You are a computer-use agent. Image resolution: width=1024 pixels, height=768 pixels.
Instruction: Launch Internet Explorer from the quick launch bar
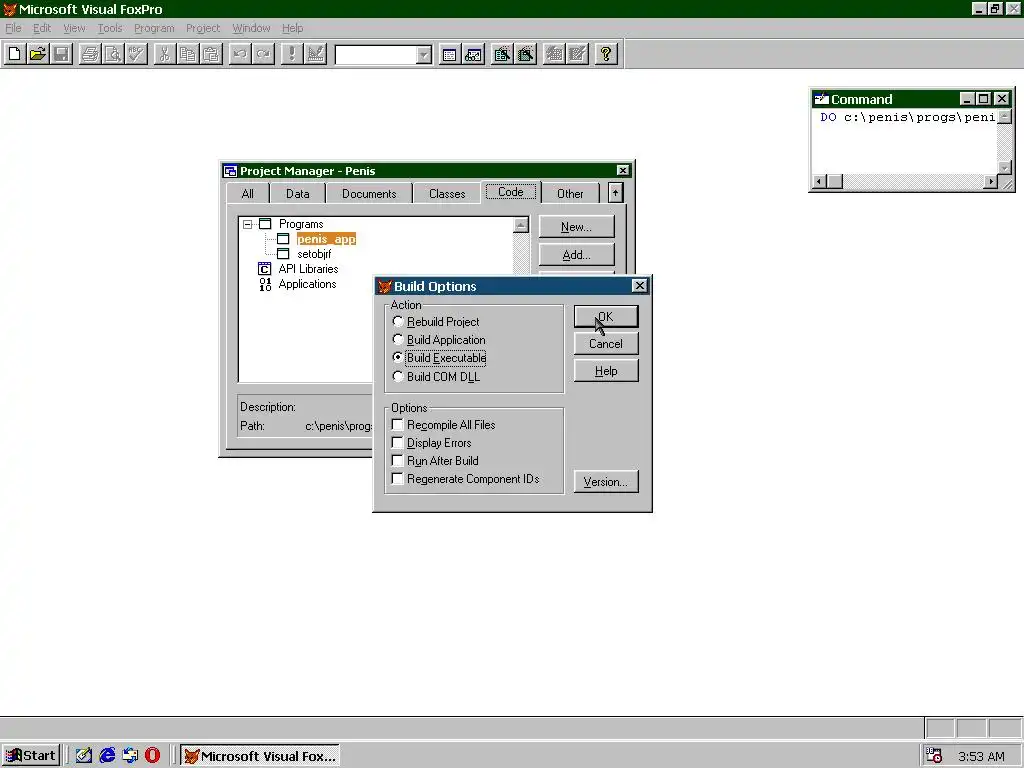point(107,756)
